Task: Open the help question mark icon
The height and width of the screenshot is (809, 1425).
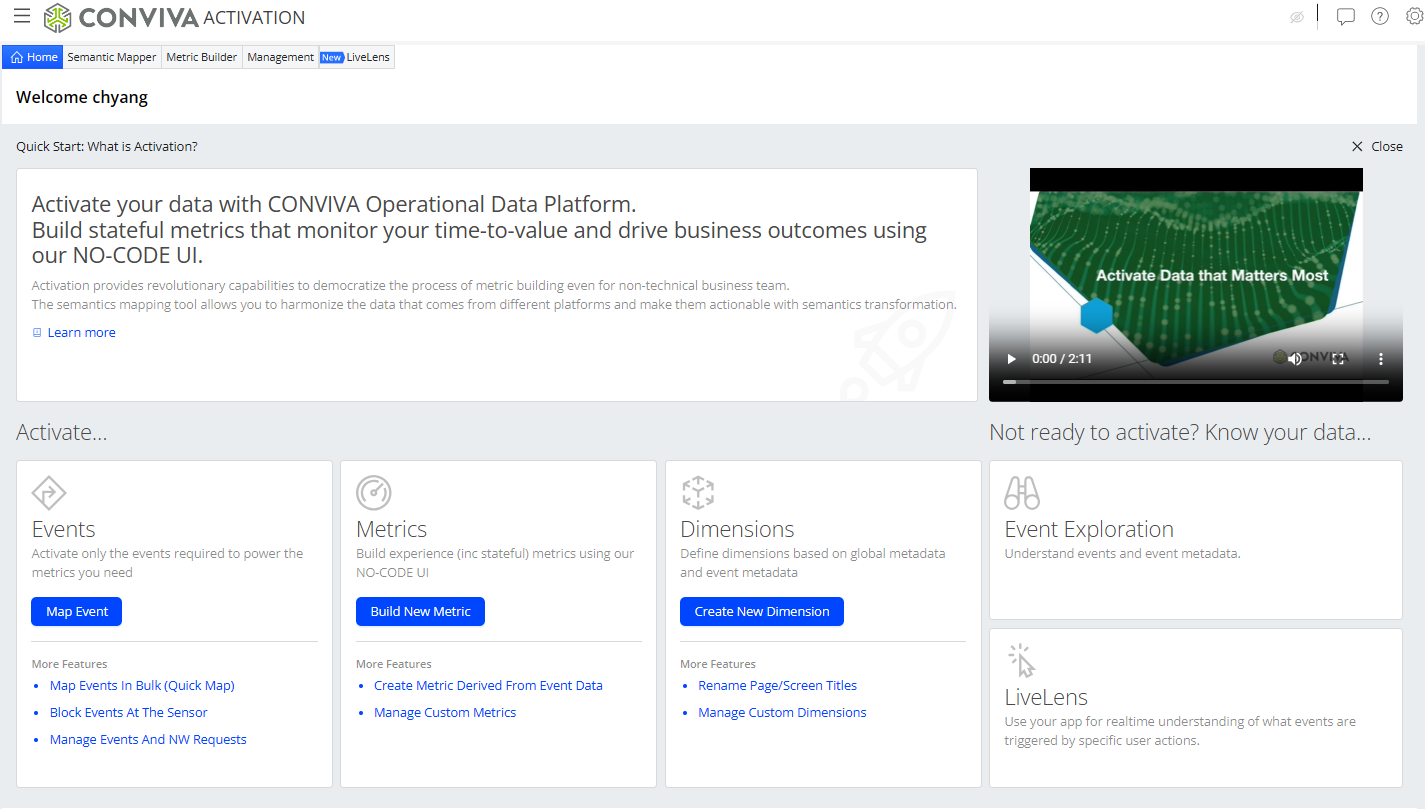Action: click(x=1380, y=17)
